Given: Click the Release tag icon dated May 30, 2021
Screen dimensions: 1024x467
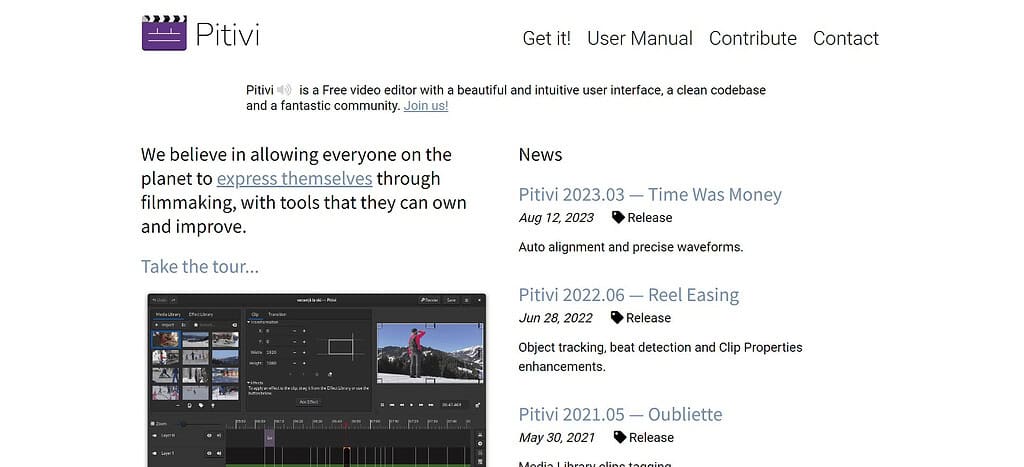Looking at the screenshot, I should point(620,437).
